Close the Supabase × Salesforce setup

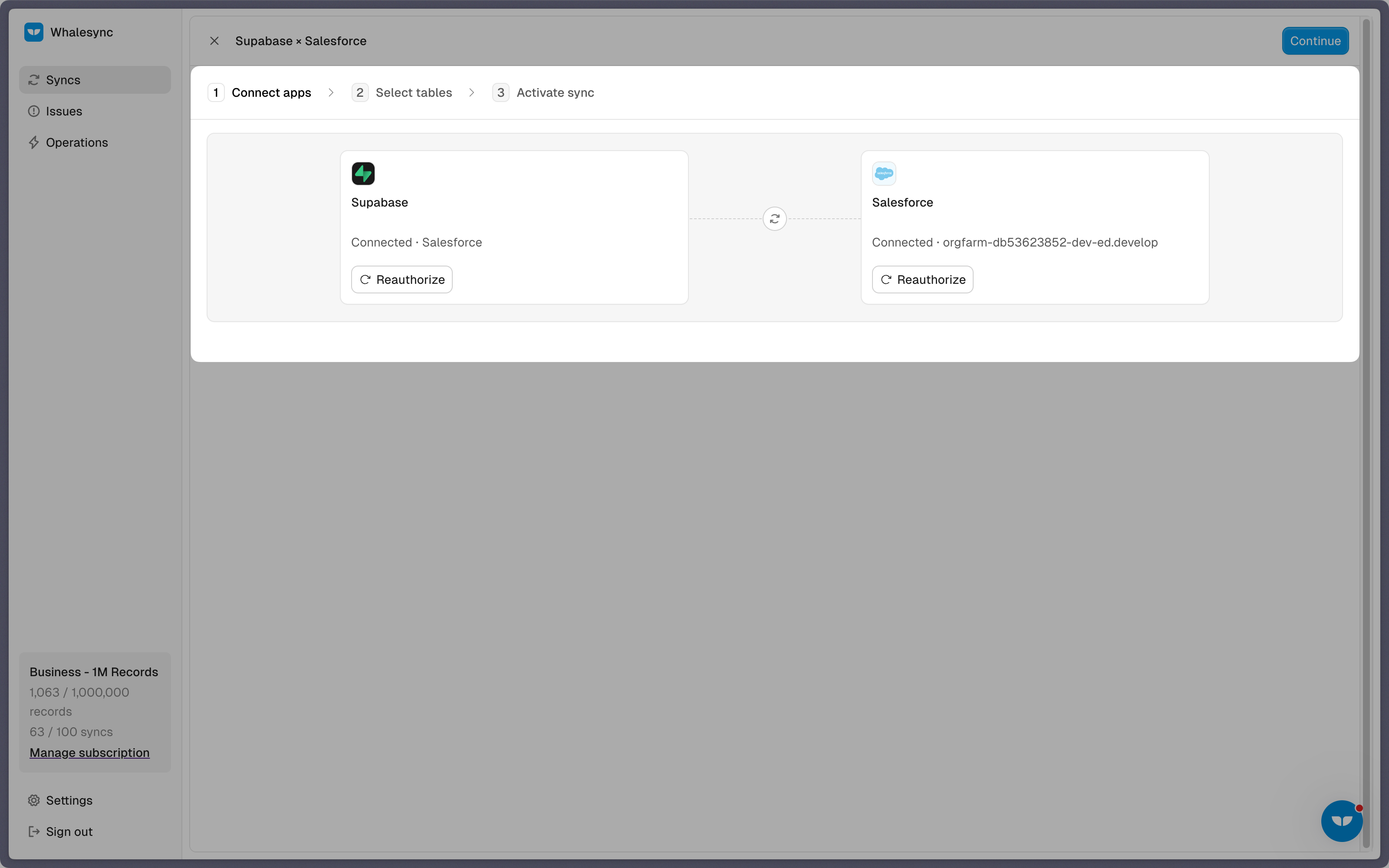[214, 41]
